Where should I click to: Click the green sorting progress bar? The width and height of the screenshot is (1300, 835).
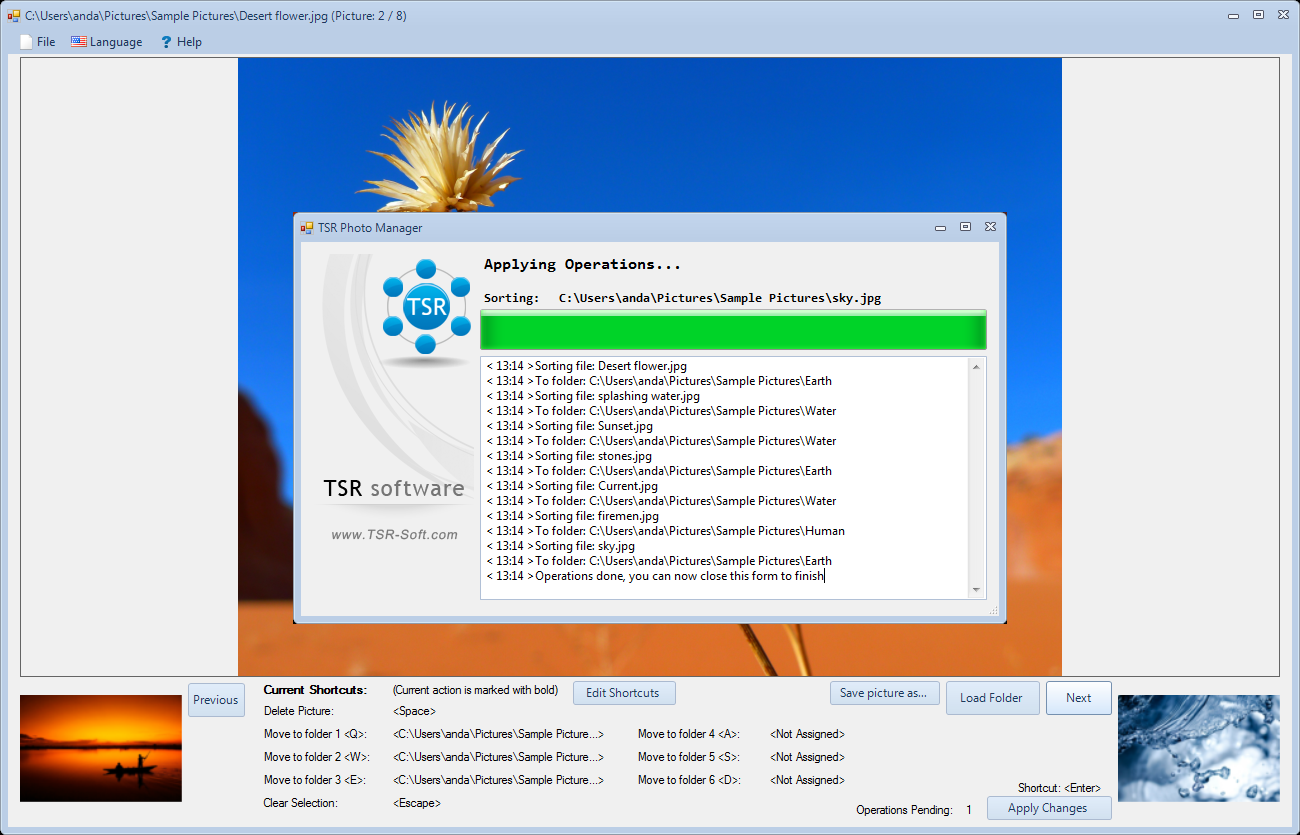click(x=733, y=330)
